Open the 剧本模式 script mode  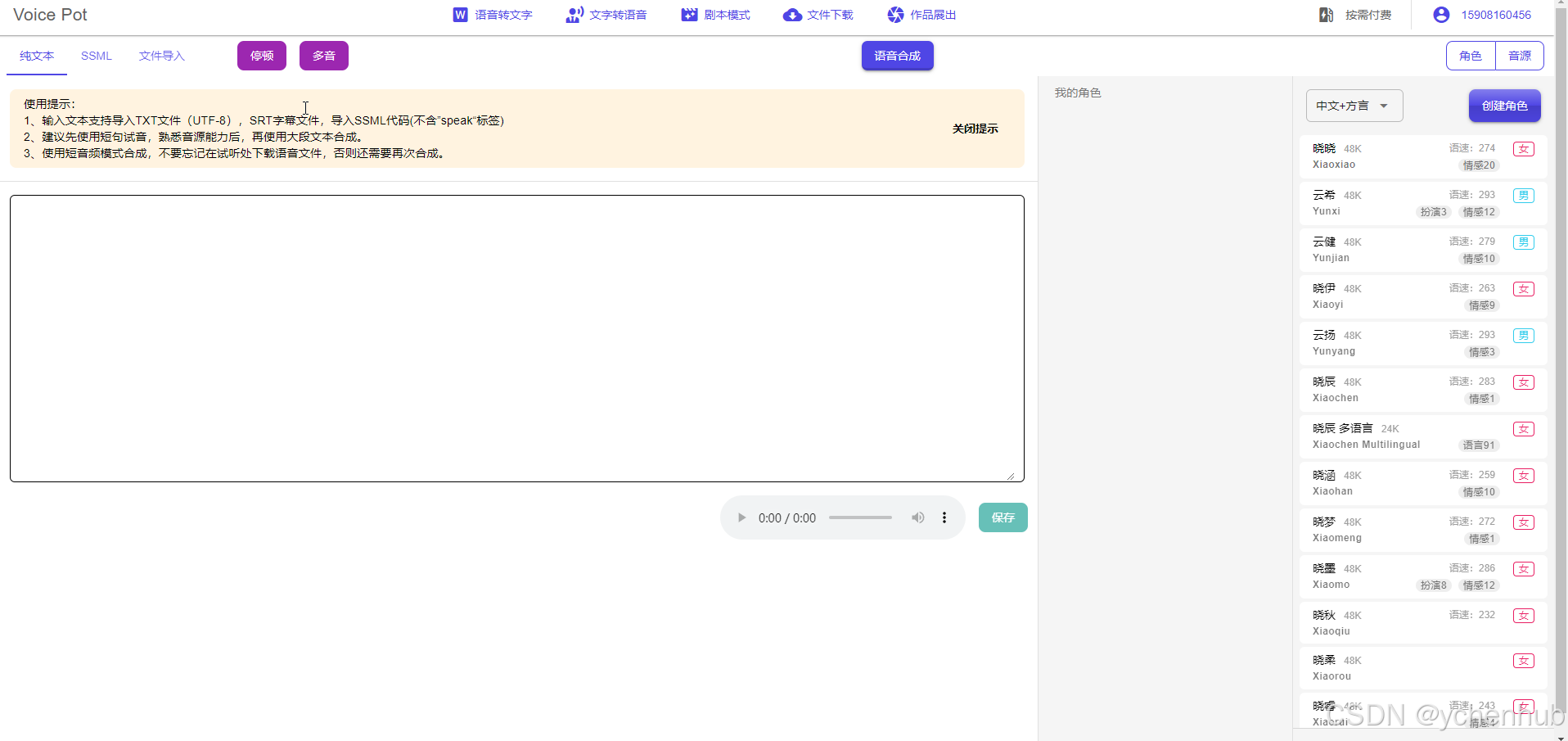pyautogui.click(x=715, y=15)
